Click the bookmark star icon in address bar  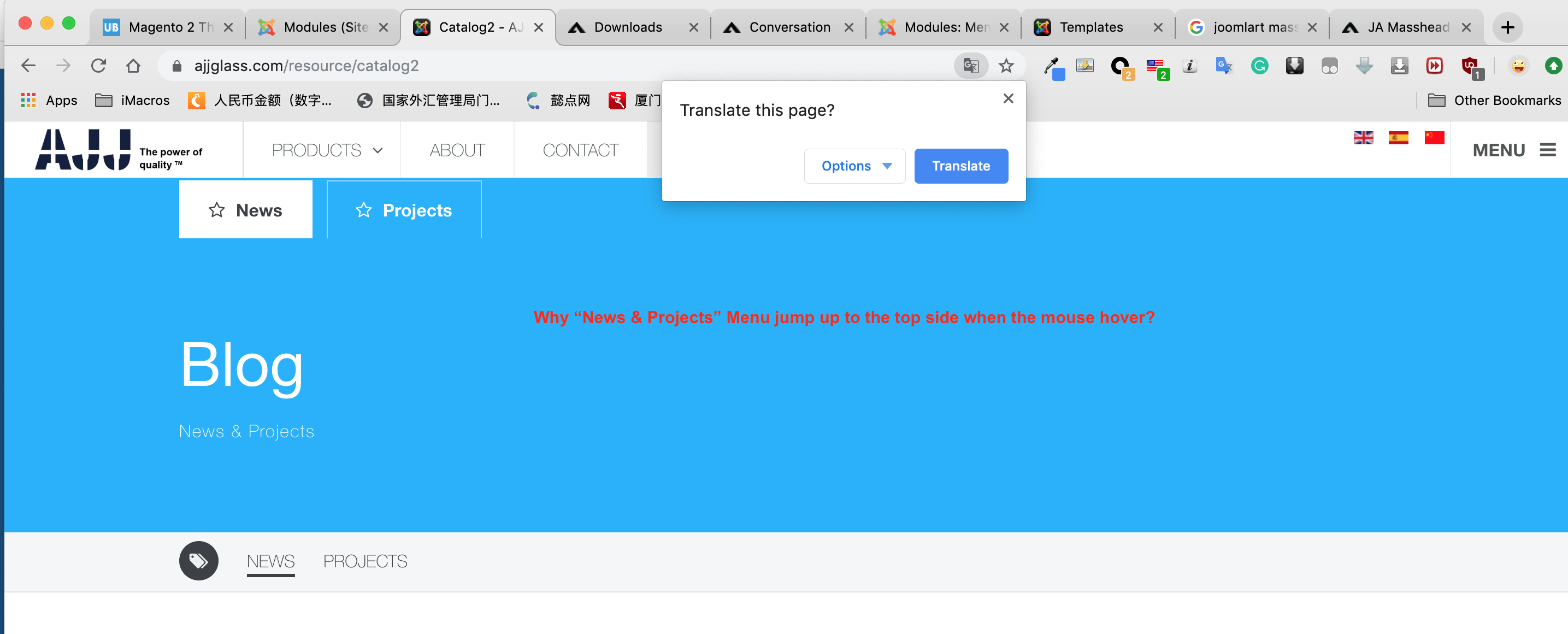(1006, 66)
